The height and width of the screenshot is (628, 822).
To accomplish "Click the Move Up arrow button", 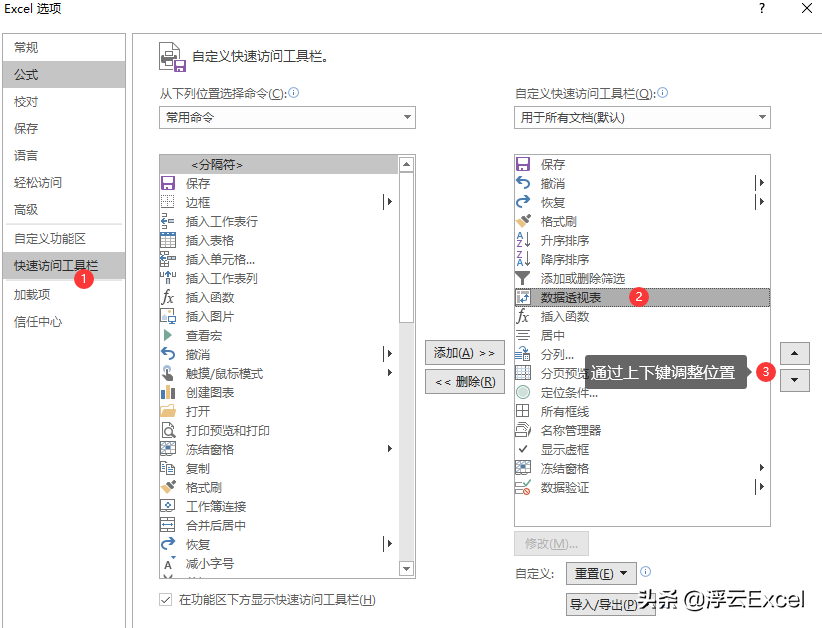I will (x=795, y=353).
